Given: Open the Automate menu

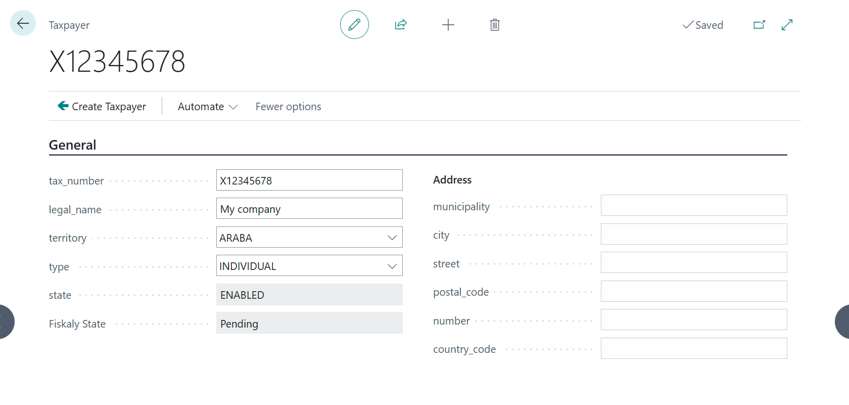Looking at the screenshot, I should (207, 107).
